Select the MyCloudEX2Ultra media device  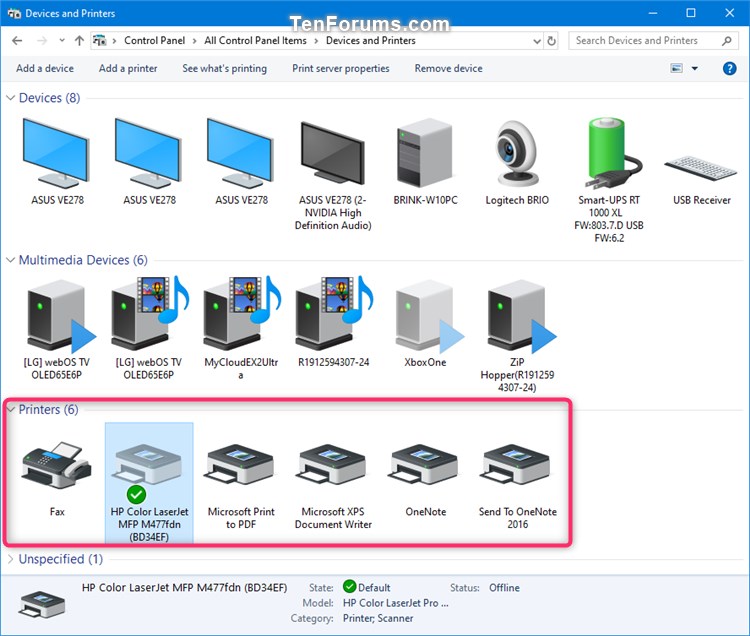[241, 313]
